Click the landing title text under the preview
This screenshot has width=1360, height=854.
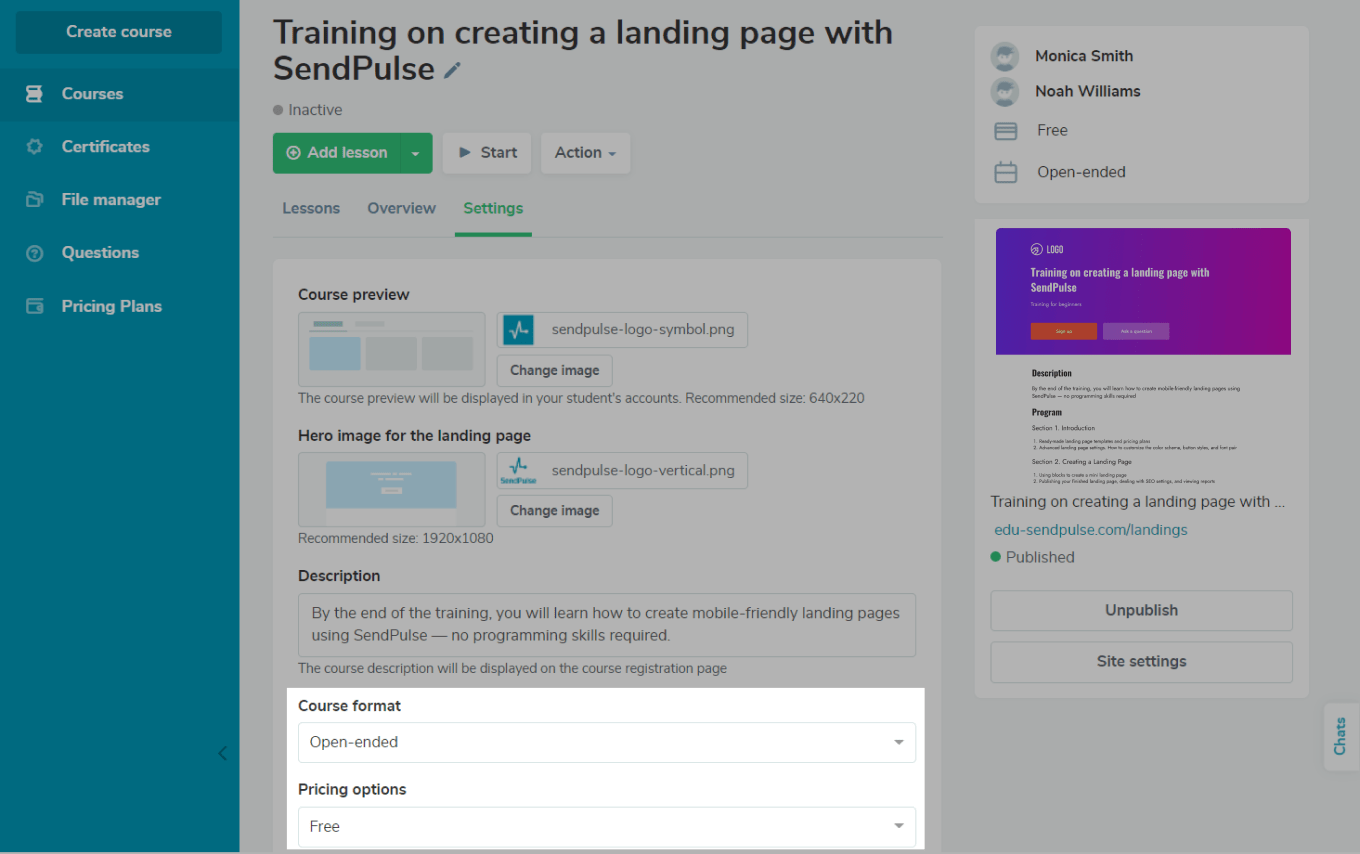(x=1138, y=502)
